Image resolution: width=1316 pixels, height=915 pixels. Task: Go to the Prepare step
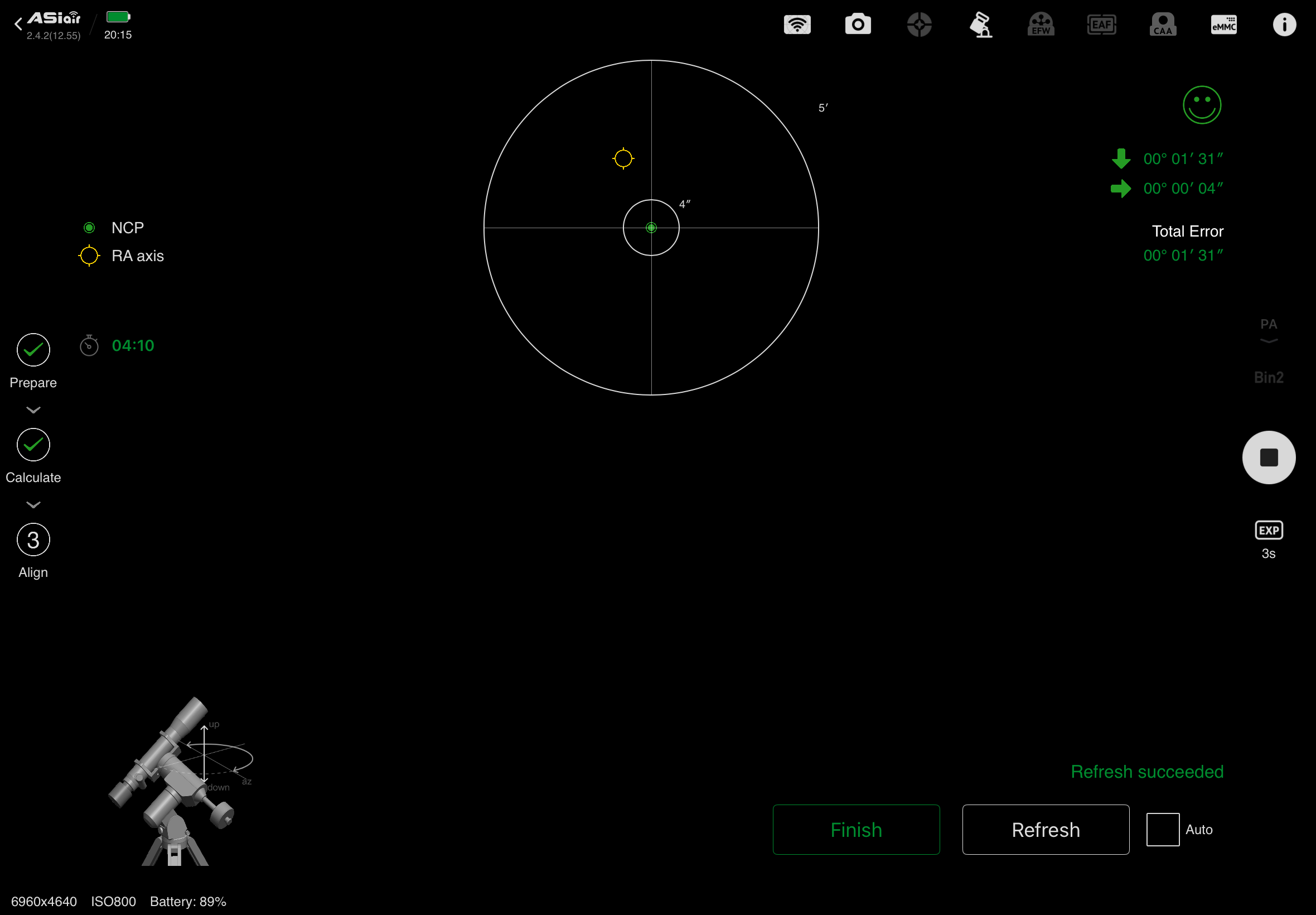pos(33,350)
